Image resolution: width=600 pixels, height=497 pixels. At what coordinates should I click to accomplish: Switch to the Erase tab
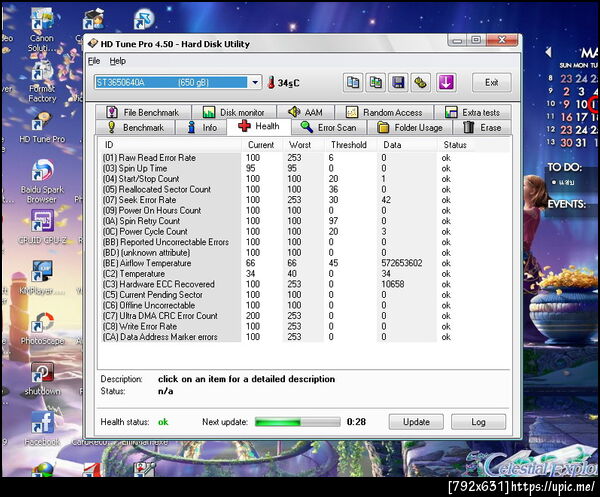point(482,127)
